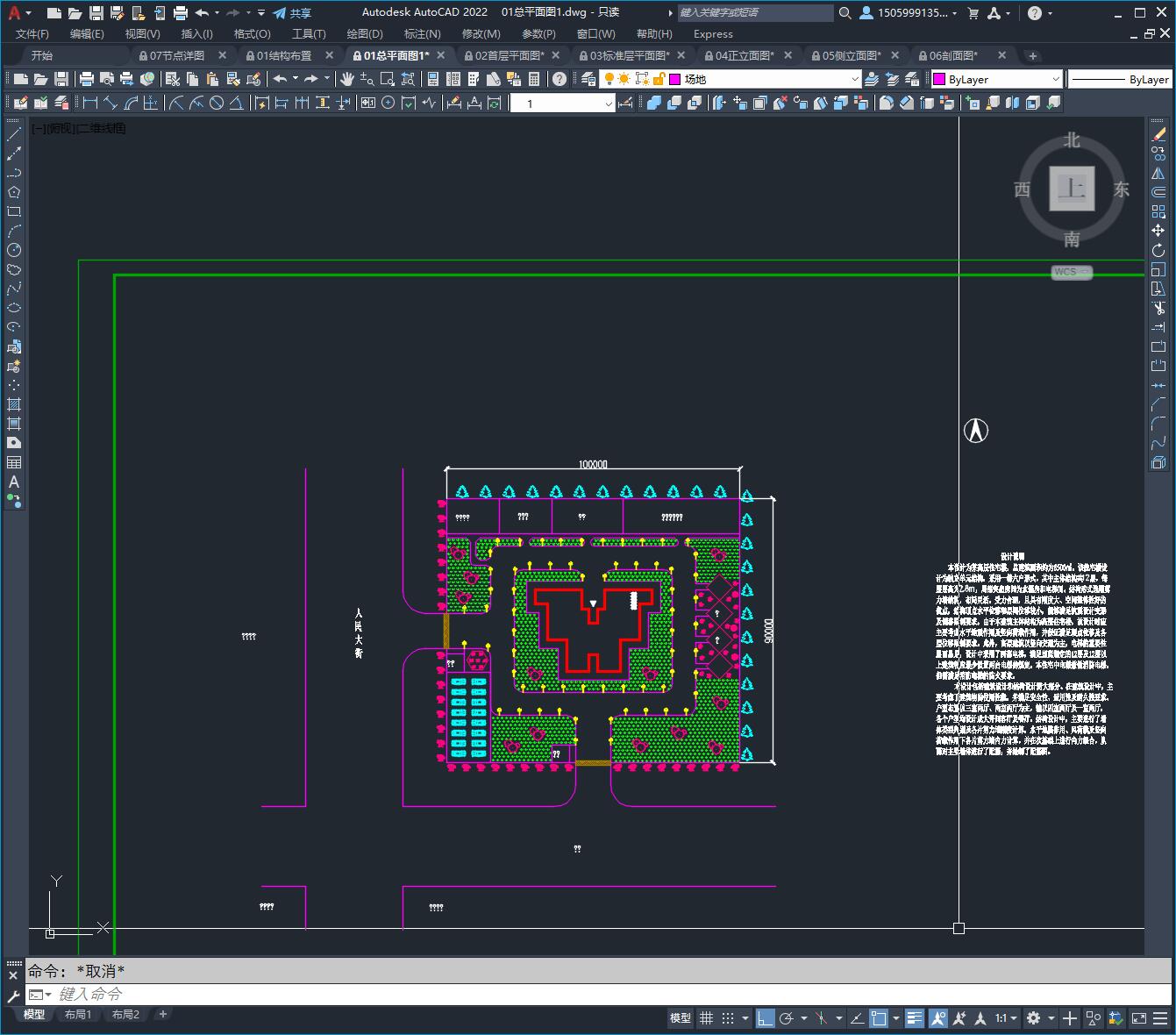The height and width of the screenshot is (1035, 1176).
Task: Open the annotation scale 1:1 dropdown
Action: point(1006,1018)
